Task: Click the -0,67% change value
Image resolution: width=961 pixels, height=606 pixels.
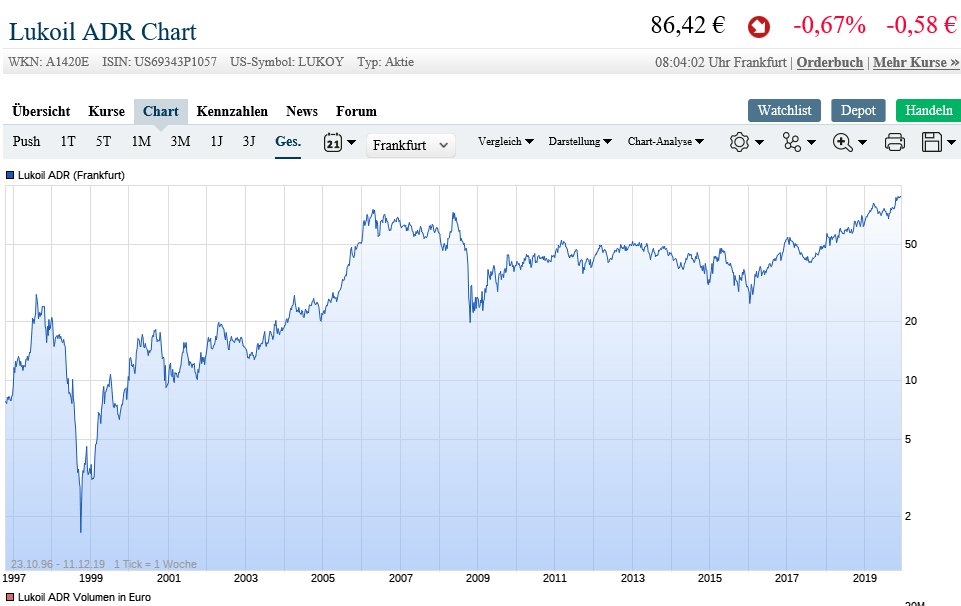Action: click(x=829, y=25)
